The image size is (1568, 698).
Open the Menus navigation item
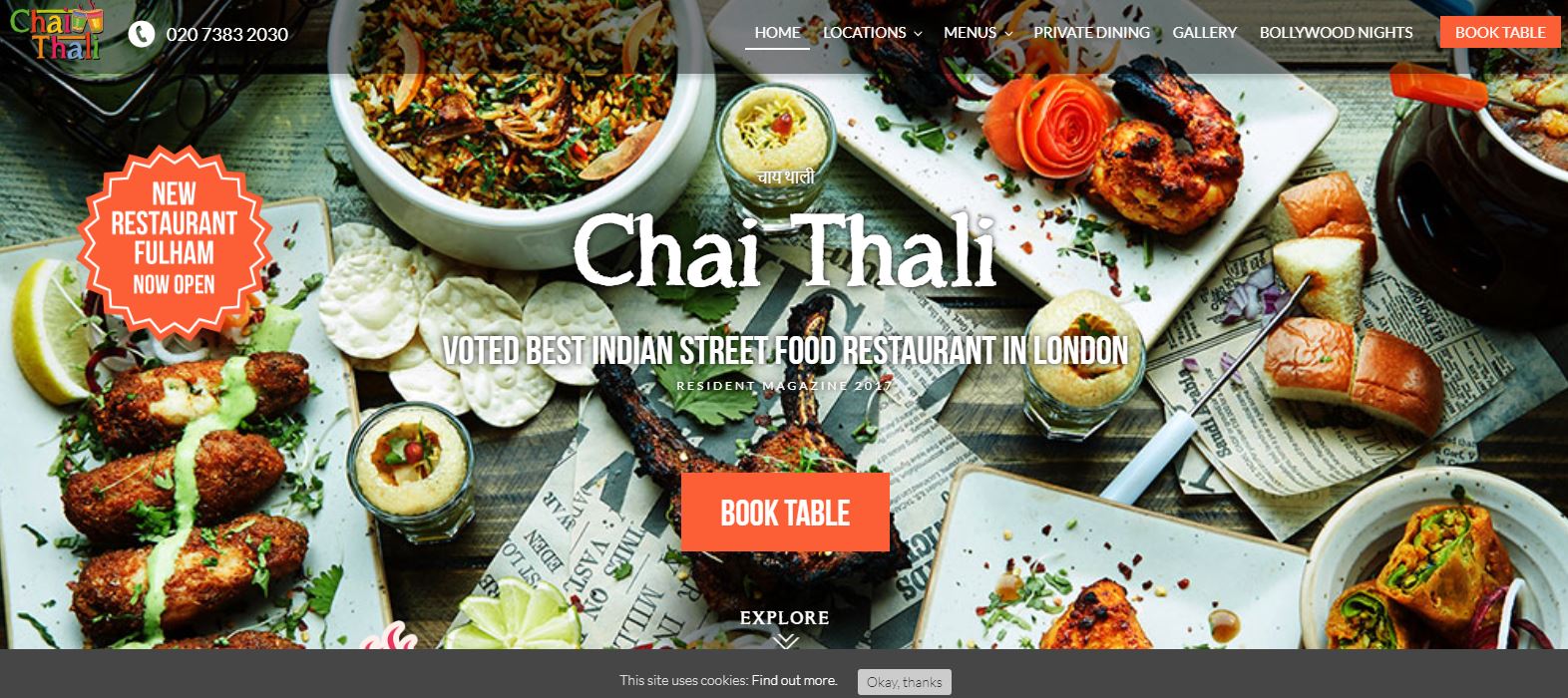coord(970,32)
